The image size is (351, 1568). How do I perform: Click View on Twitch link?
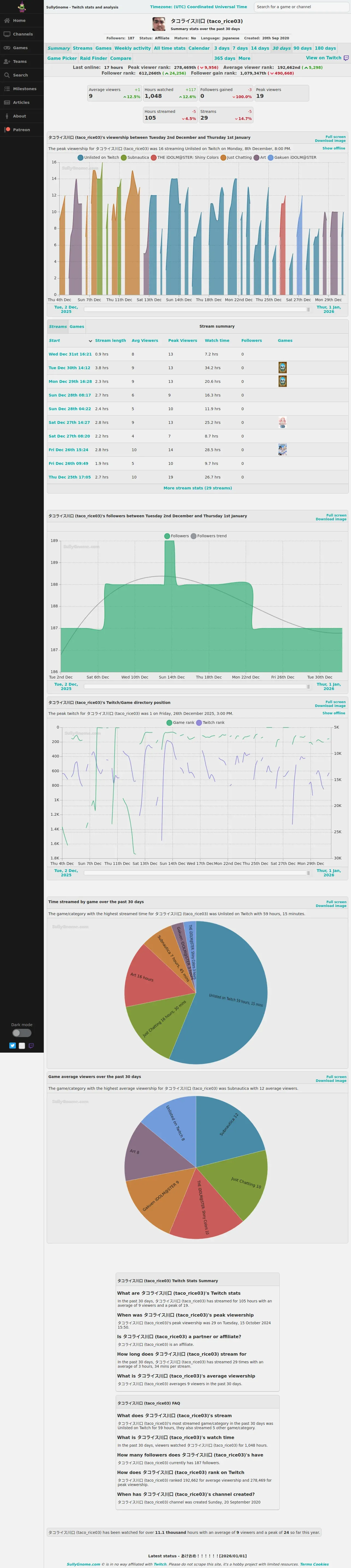pyautogui.click(x=324, y=58)
